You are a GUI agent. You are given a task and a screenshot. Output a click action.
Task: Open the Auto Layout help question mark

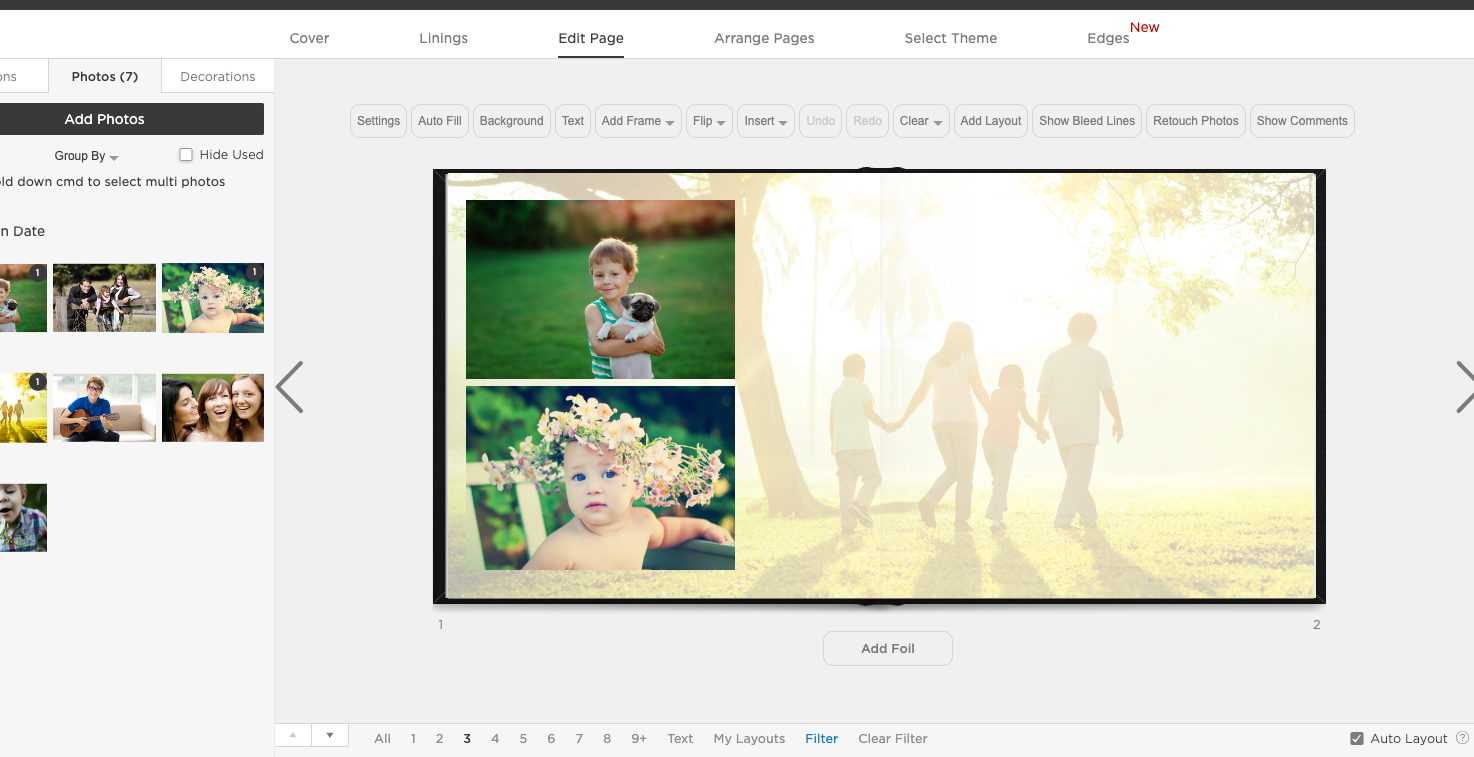coord(1462,738)
